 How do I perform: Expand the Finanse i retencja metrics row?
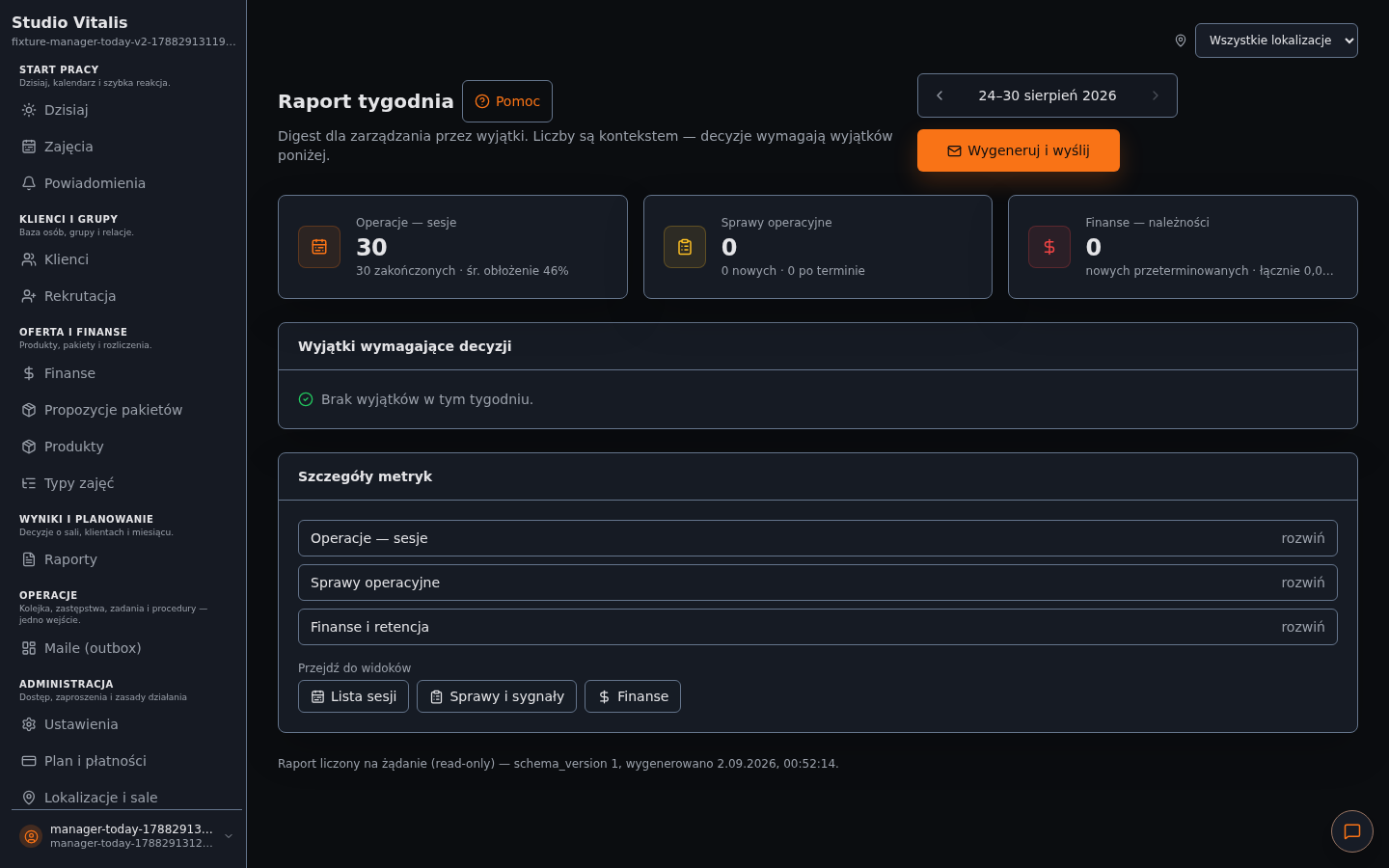[818, 627]
